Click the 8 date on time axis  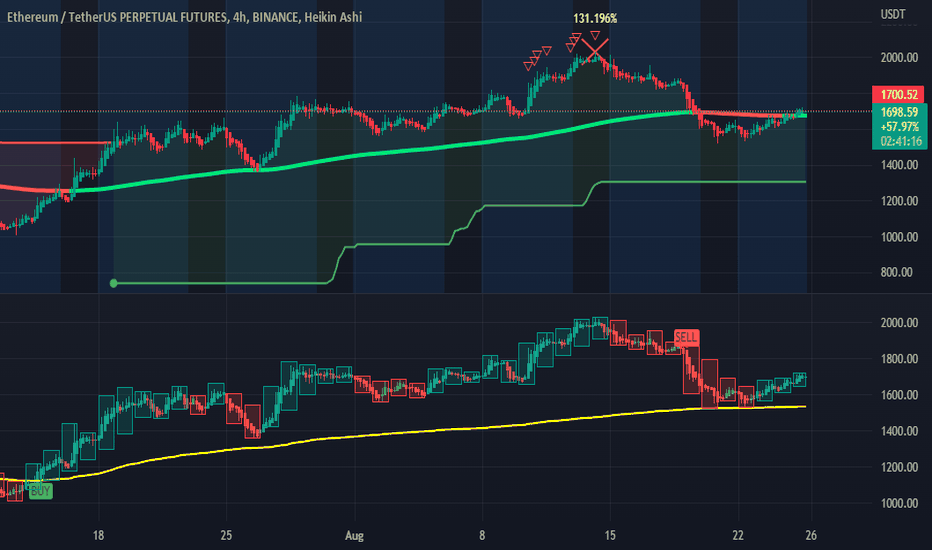point(482,535)
